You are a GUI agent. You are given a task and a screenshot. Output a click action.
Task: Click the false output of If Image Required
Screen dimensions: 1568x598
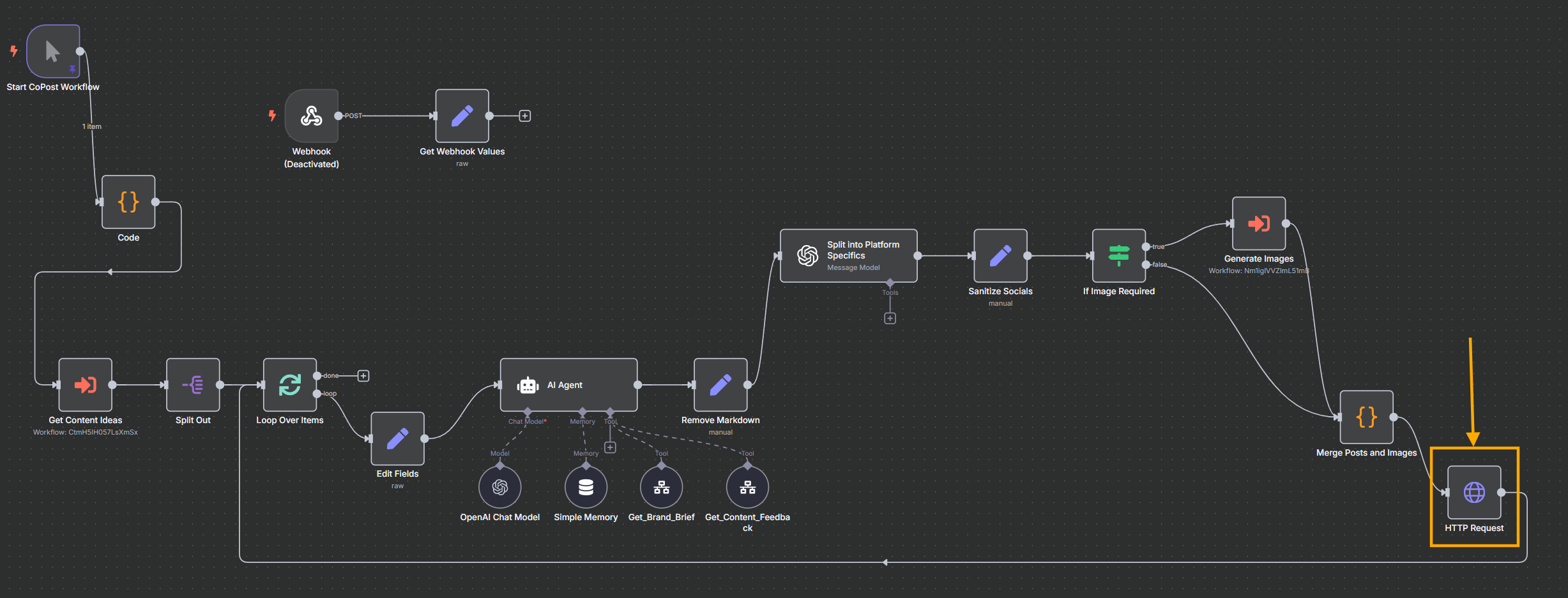pos(1146,264)
